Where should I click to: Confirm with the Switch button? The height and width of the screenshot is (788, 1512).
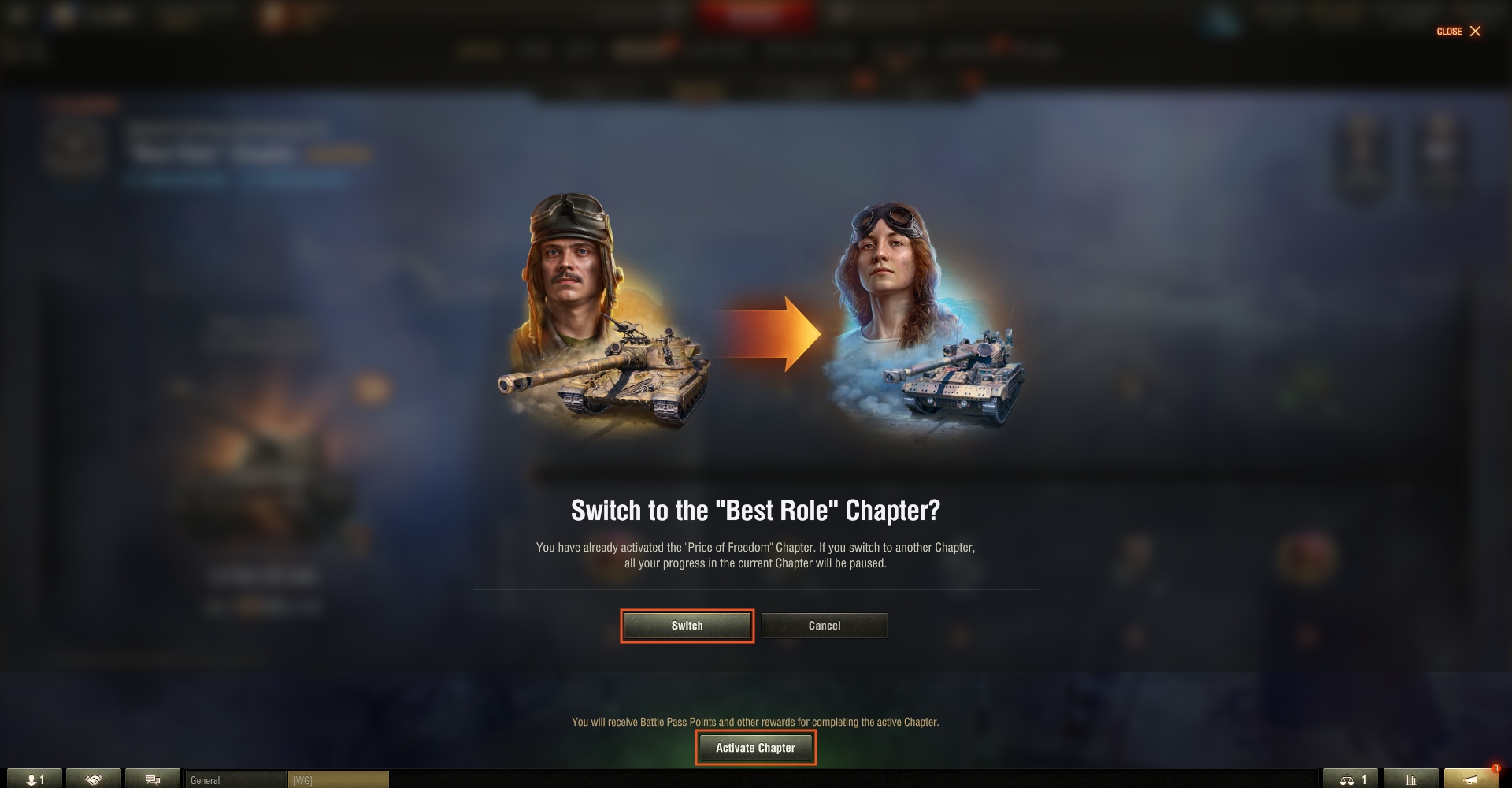tap(687, 626)
